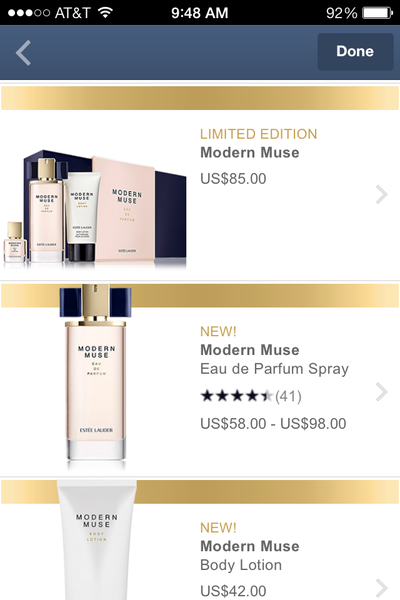The height and width of the screenshot is (600, 400).
Task: Tap the back arrow icon
Action: [23, 53]
